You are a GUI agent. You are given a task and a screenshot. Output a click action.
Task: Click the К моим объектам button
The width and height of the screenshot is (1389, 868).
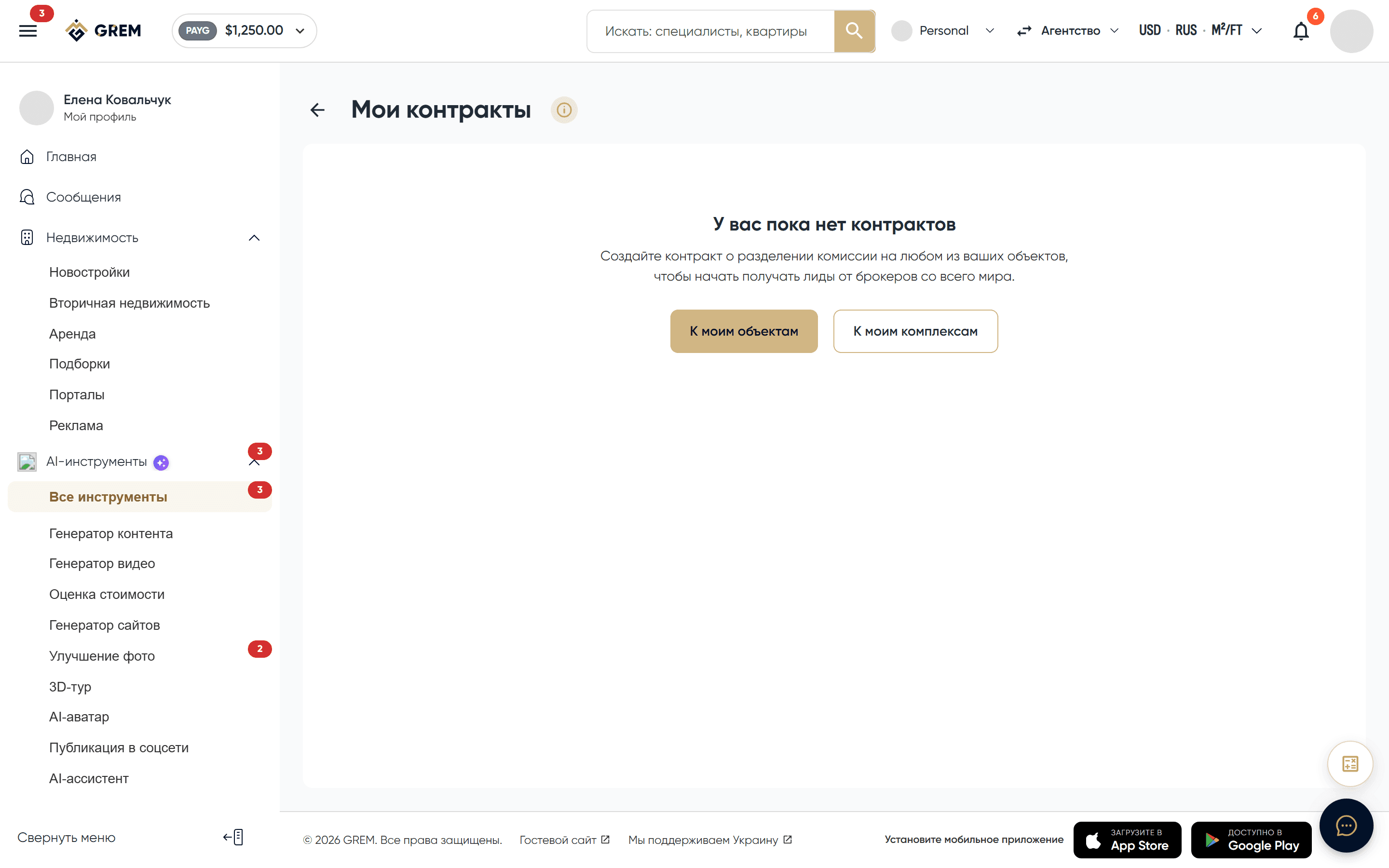pyautogui.click(x=744, y=331)
